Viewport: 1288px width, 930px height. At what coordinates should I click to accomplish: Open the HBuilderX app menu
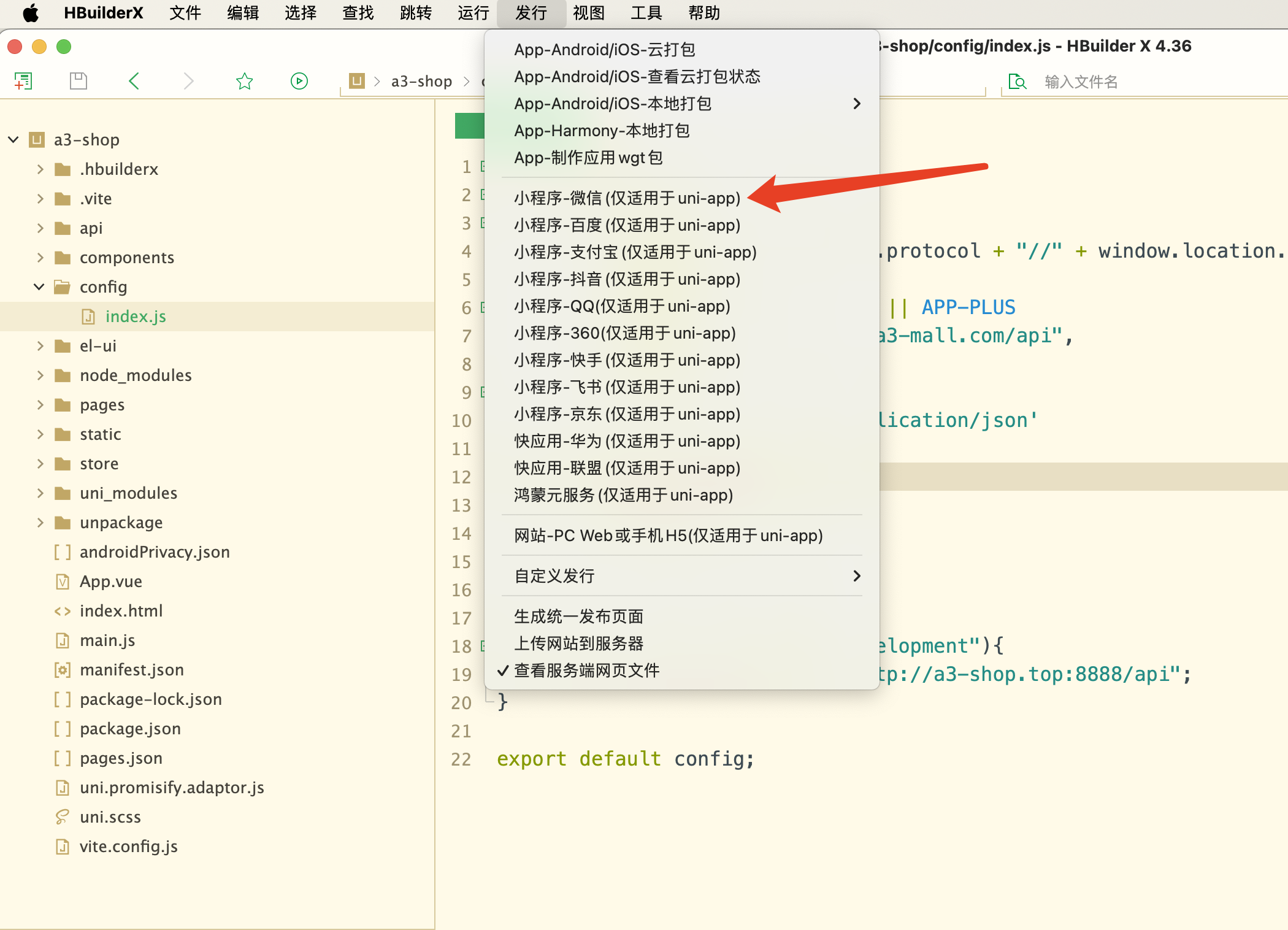point(104,13)
